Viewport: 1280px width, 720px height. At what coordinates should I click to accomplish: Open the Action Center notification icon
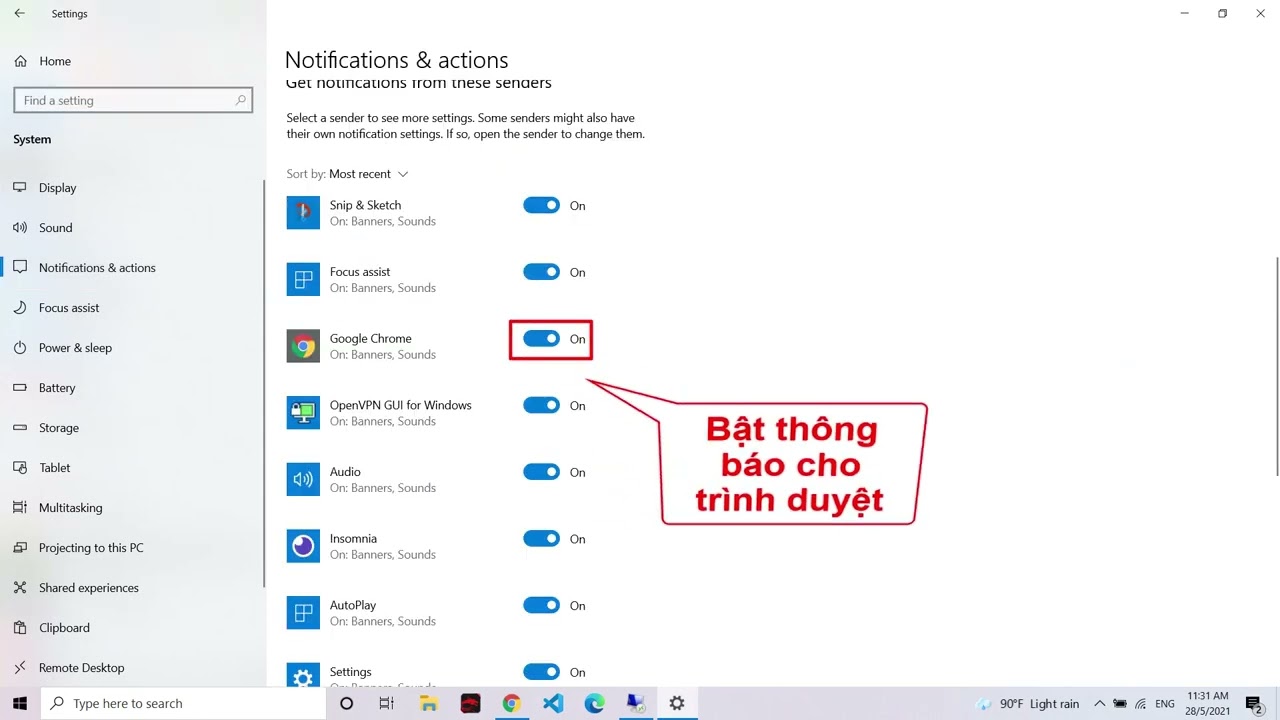click(x=1254, y=704)
